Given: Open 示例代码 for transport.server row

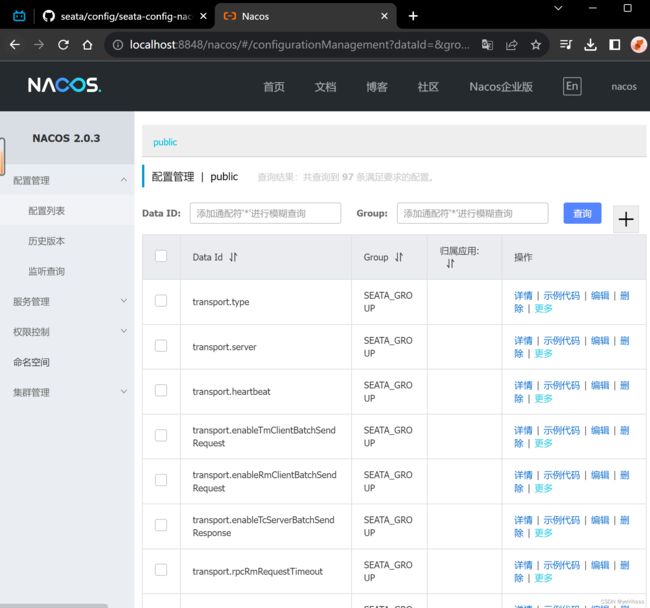Looking at the screenshot, I should (561, 341).
